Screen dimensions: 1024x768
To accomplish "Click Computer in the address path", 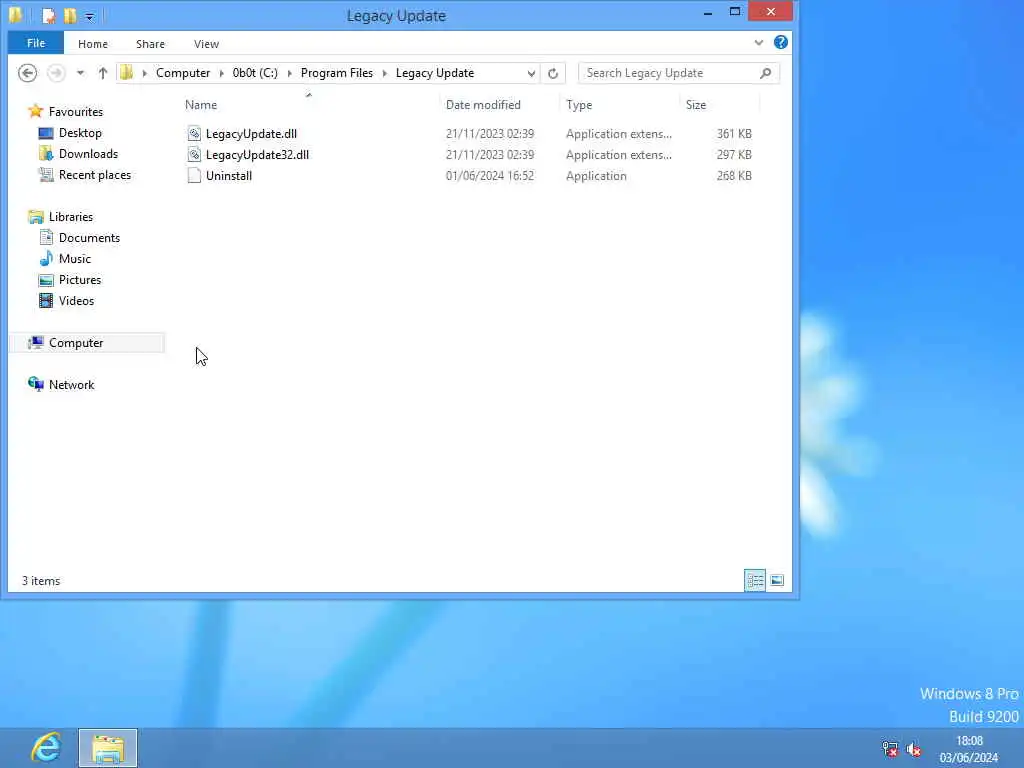I will [183, 72].
